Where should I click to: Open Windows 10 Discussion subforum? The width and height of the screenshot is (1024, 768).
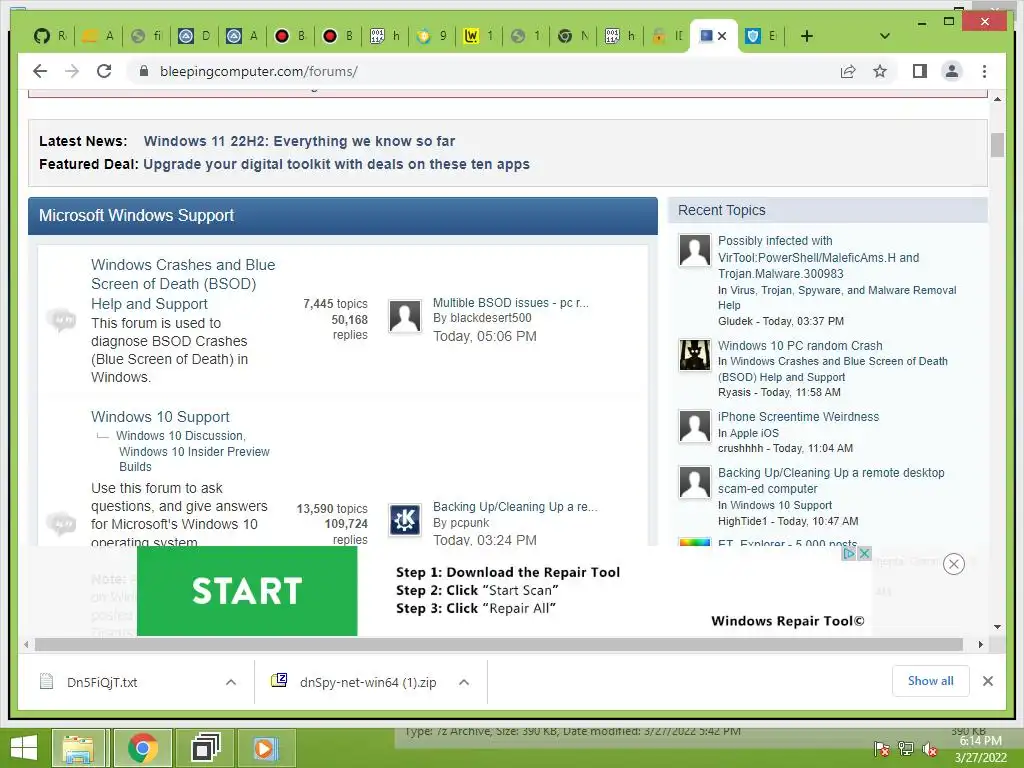pos(180,436)
